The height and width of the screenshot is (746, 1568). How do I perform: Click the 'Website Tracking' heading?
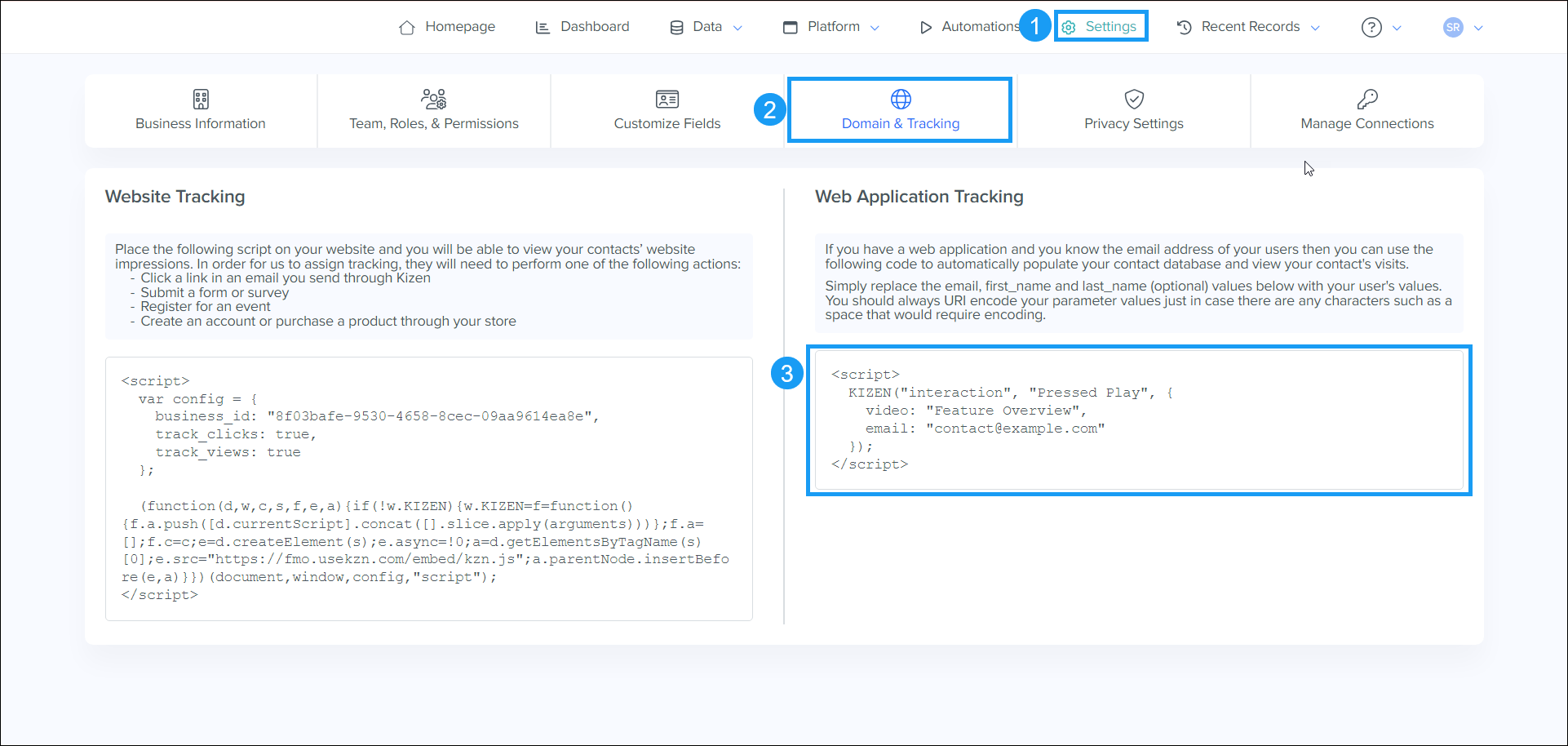[175, 197]
